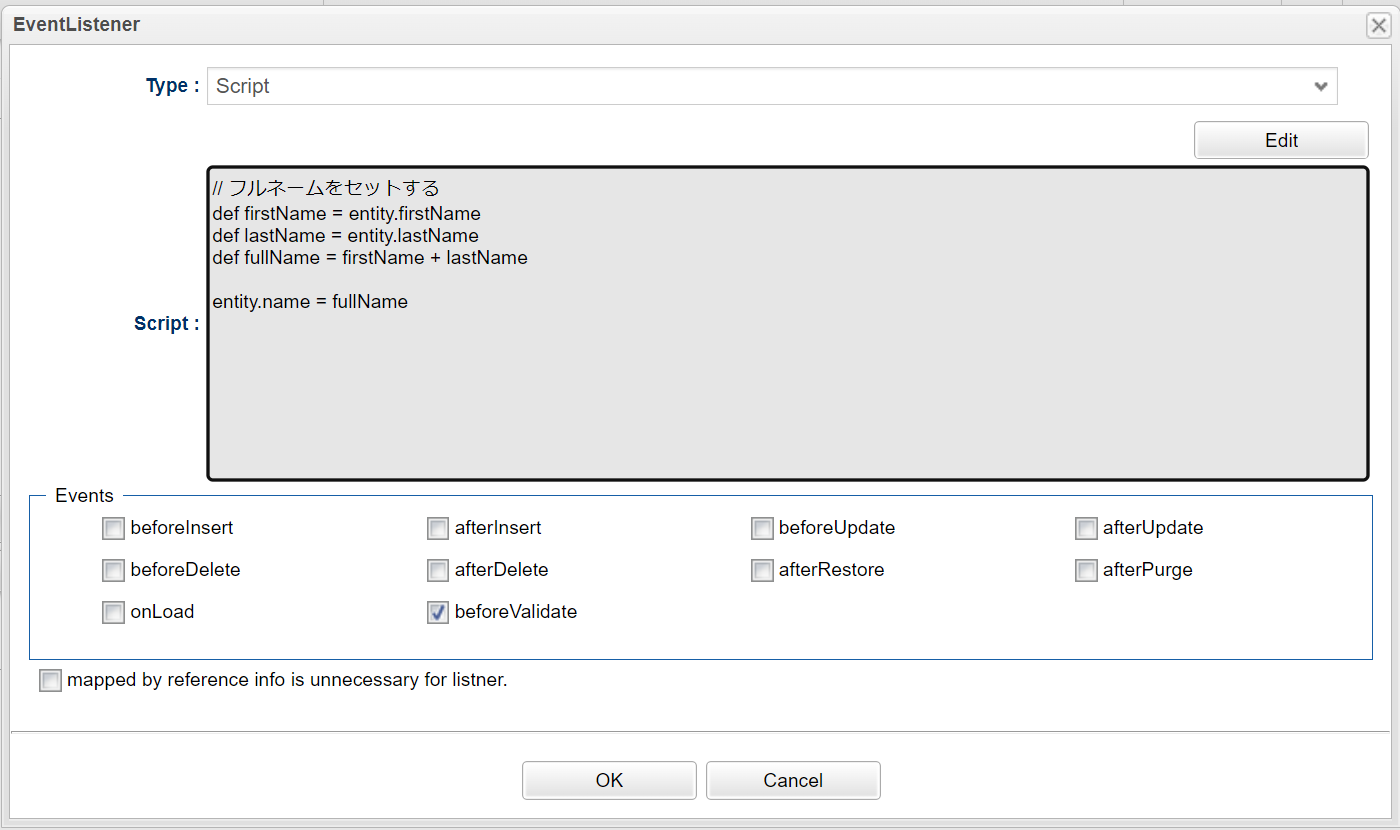Toggle mapped by reference info checkbox
Viewport: 1400px width, 830px height.
coord(50,680)
